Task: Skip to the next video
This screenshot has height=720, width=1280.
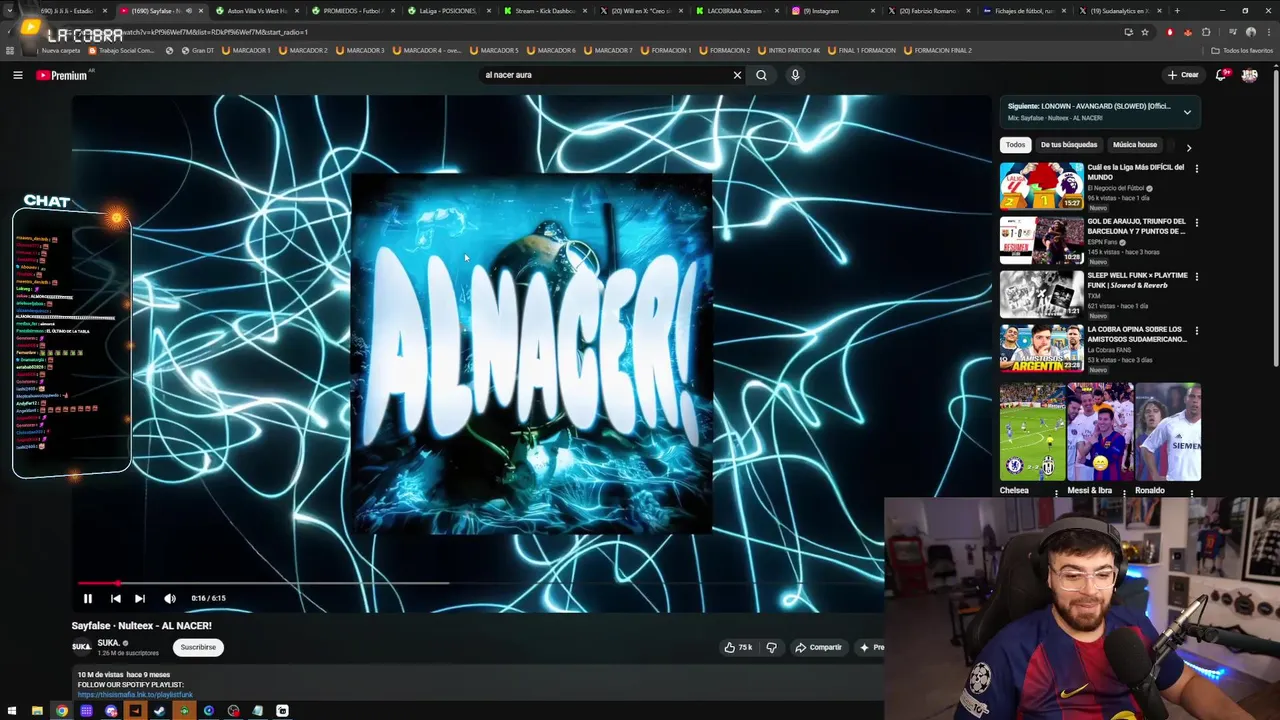Action: click(140, 598)
